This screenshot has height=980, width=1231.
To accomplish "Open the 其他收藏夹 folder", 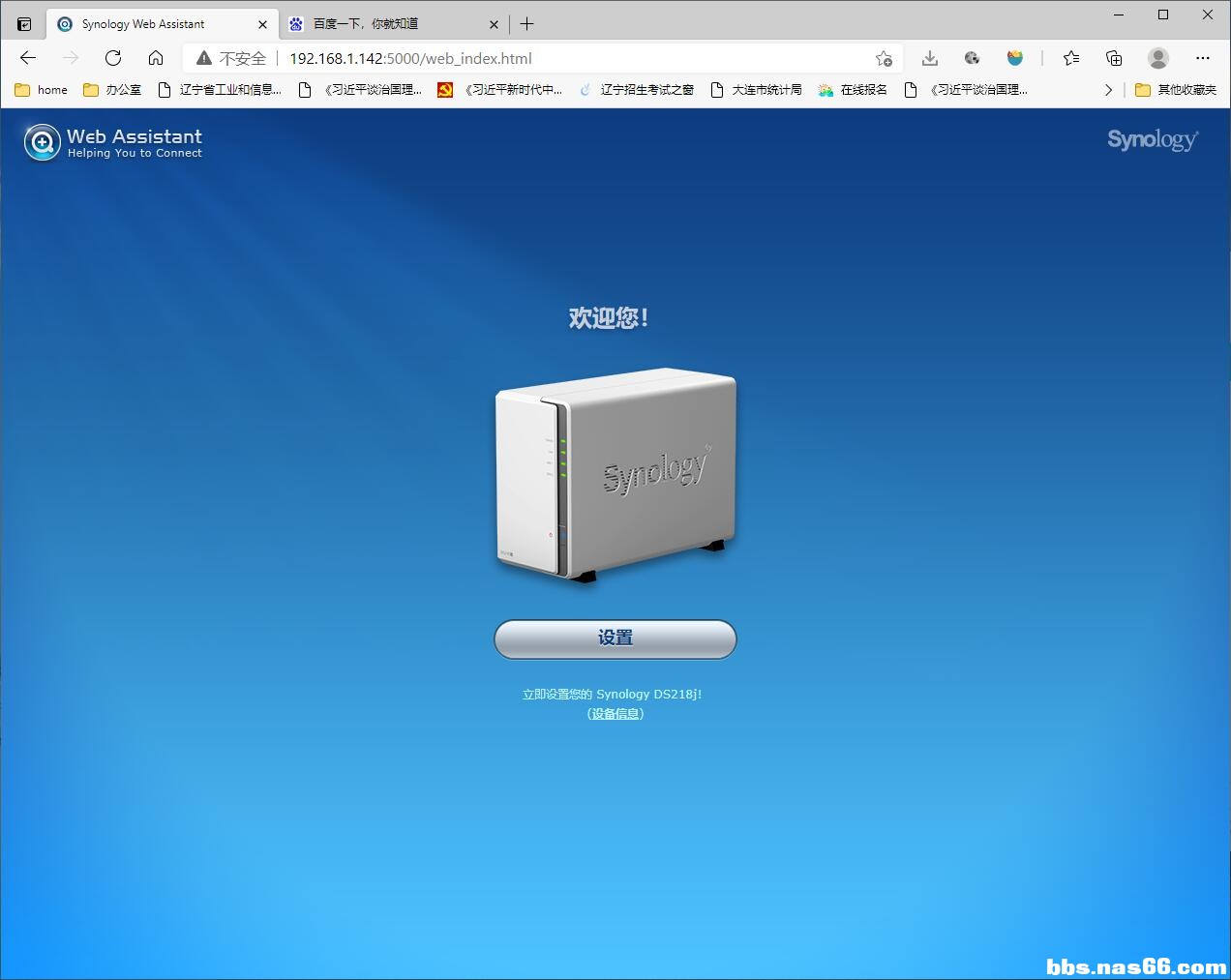I will coord(1176,90).
